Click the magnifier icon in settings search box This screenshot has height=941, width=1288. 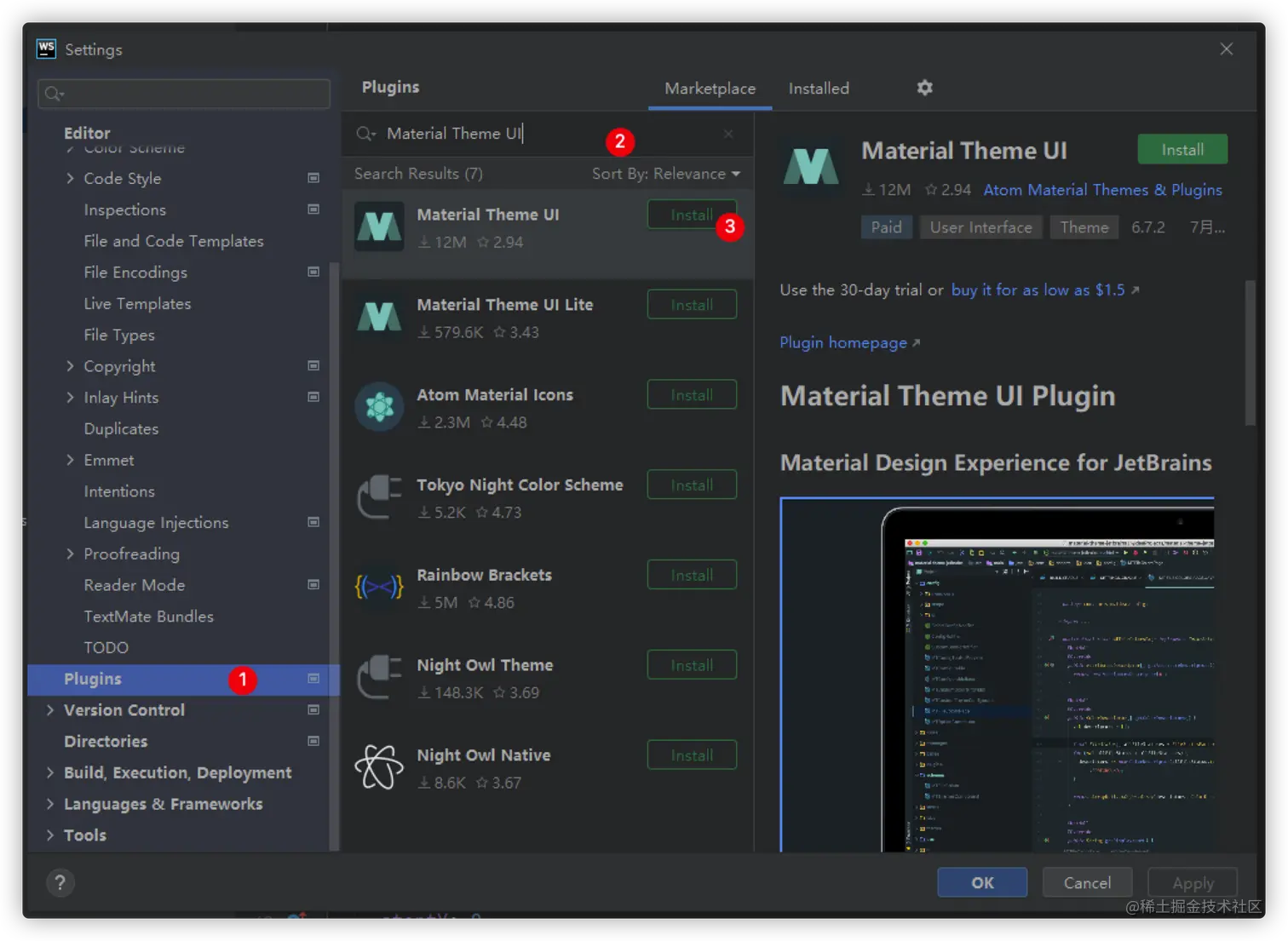(x=54, y=94)
